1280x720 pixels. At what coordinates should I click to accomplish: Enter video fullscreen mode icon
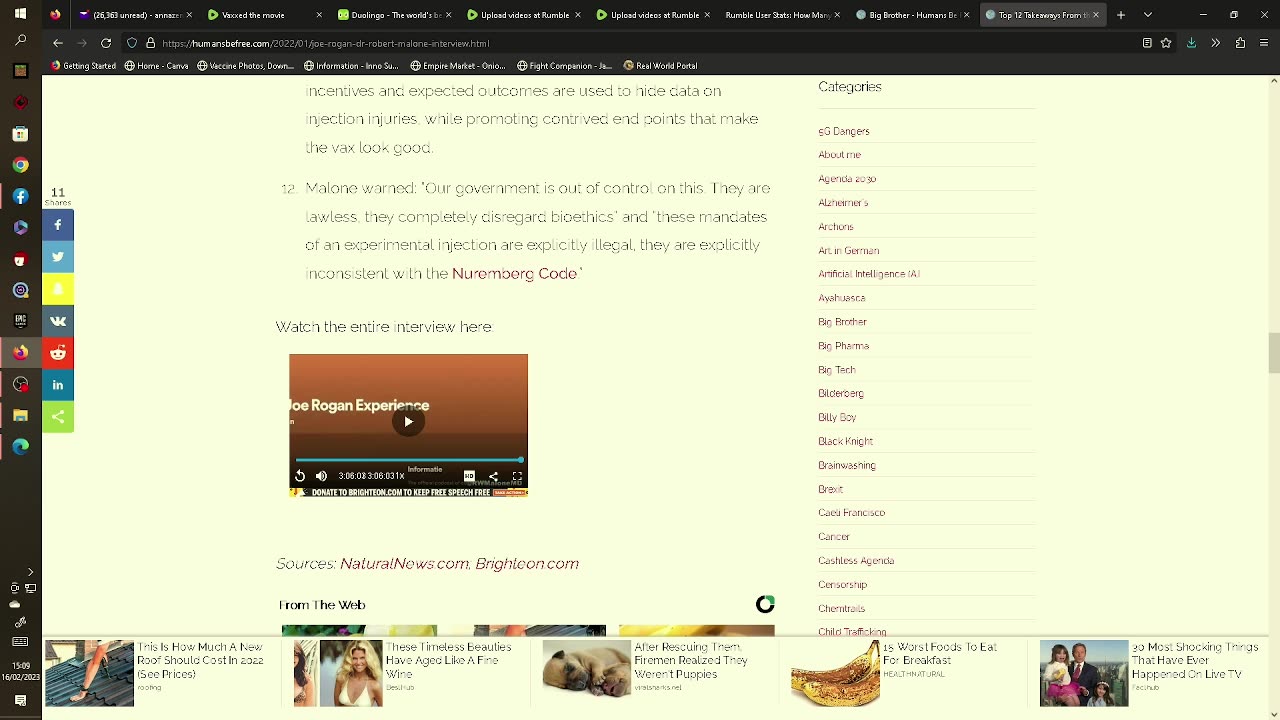click(517, 476)
